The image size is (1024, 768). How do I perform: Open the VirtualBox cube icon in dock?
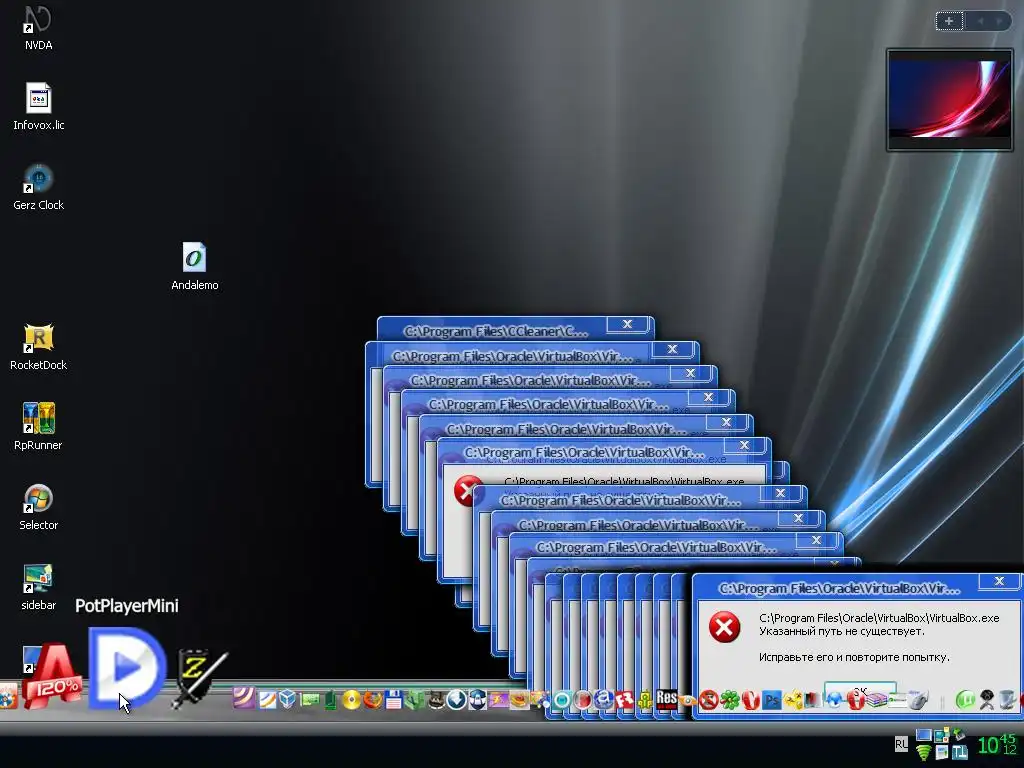[287, 699]
